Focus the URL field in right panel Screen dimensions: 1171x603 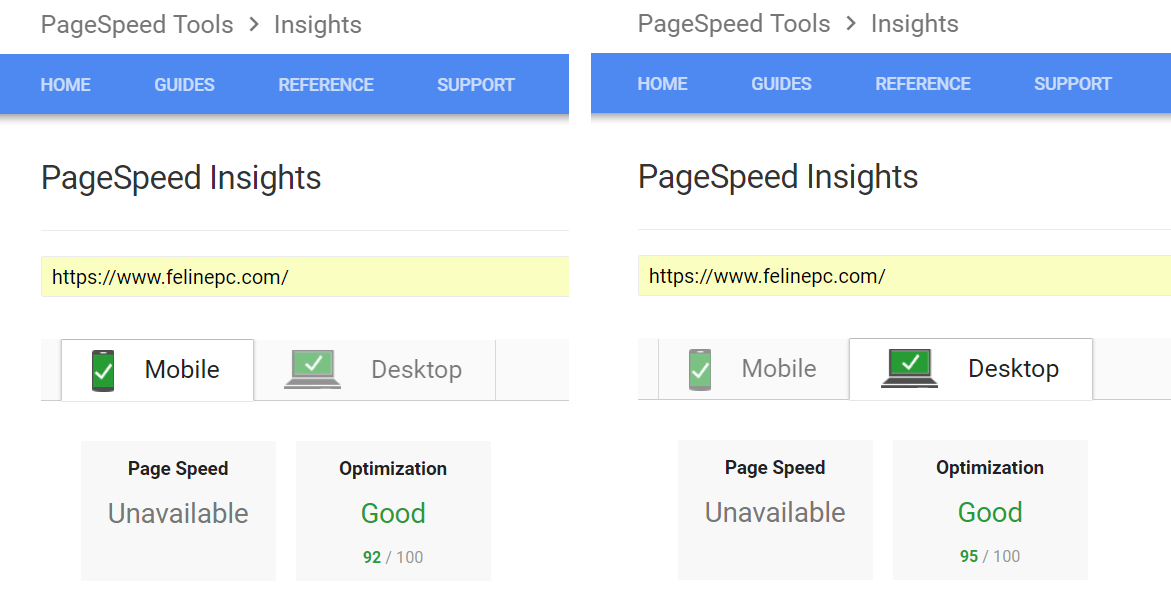point(904,276)
